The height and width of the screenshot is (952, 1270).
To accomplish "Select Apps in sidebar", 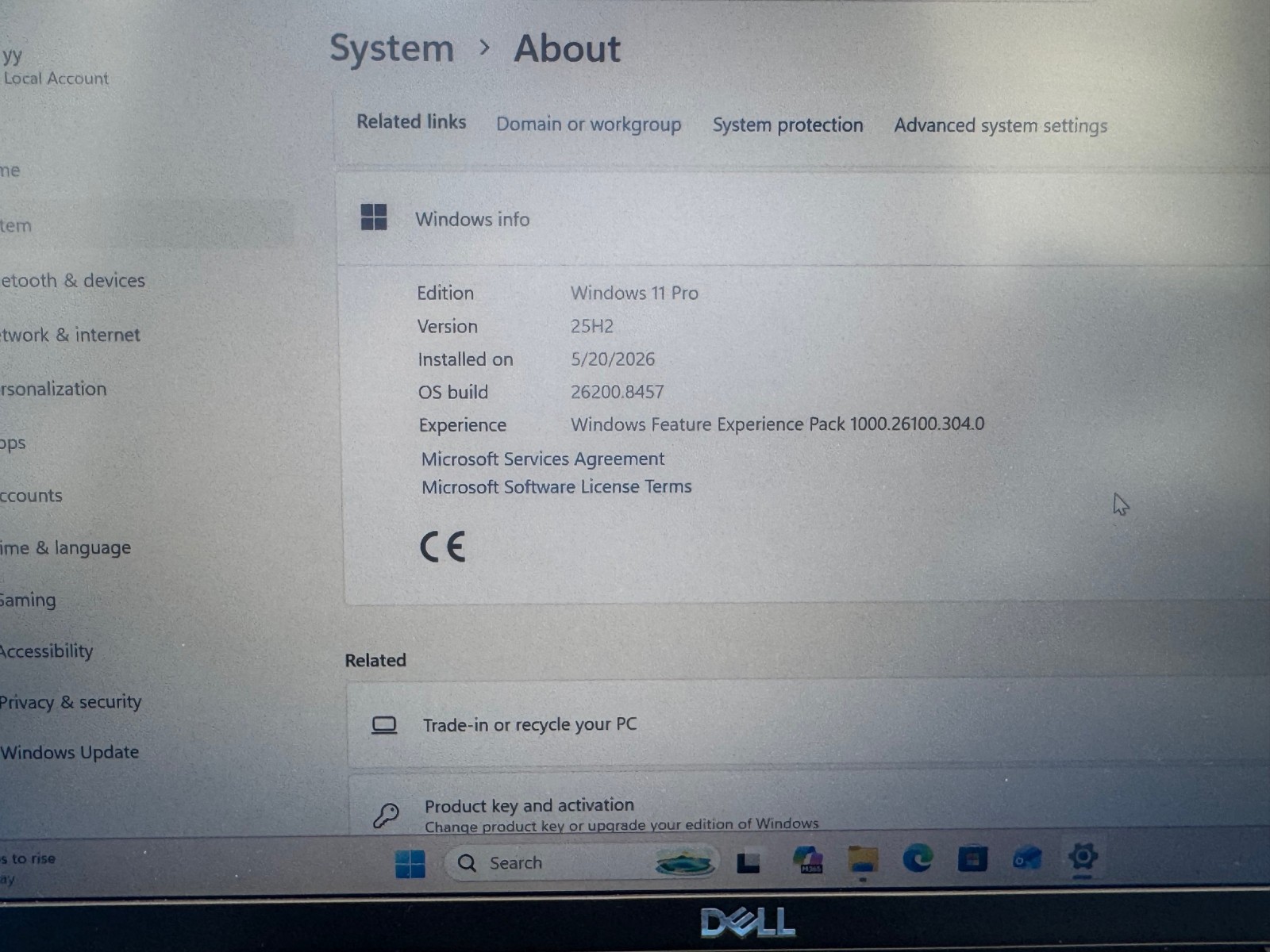I will pyautogui.click(x=13, y=443).
